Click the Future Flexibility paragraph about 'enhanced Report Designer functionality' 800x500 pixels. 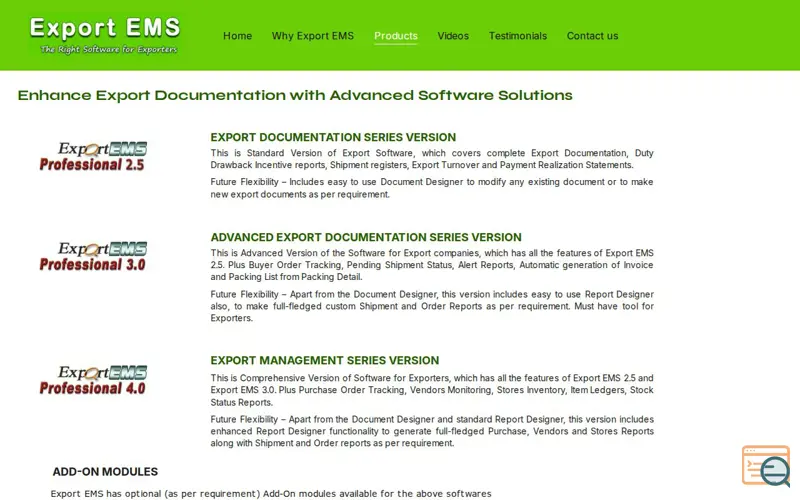click(x=432, y=431)
